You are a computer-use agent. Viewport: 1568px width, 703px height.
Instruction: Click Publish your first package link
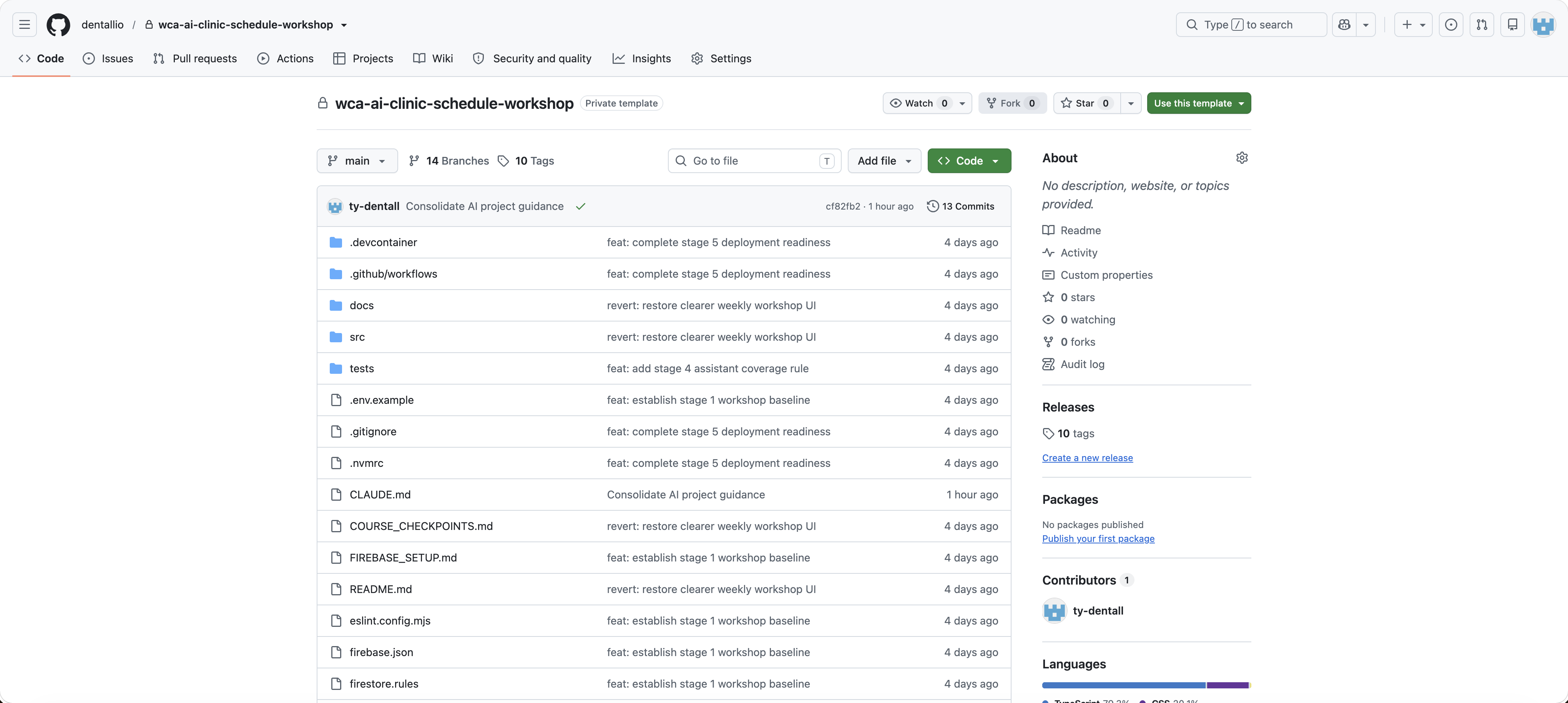(x=1098, y=538)
